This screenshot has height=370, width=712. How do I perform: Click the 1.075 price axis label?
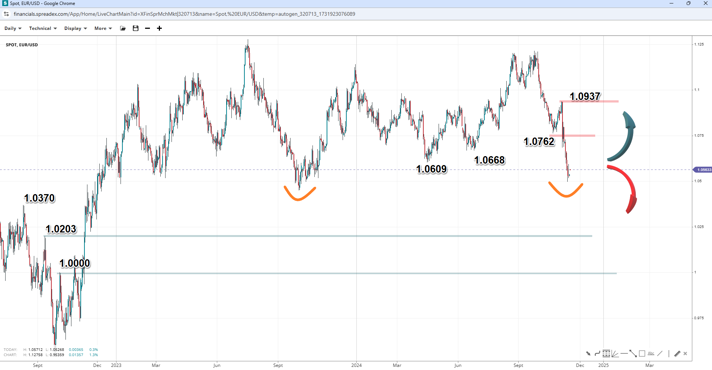tap(699, 135)
